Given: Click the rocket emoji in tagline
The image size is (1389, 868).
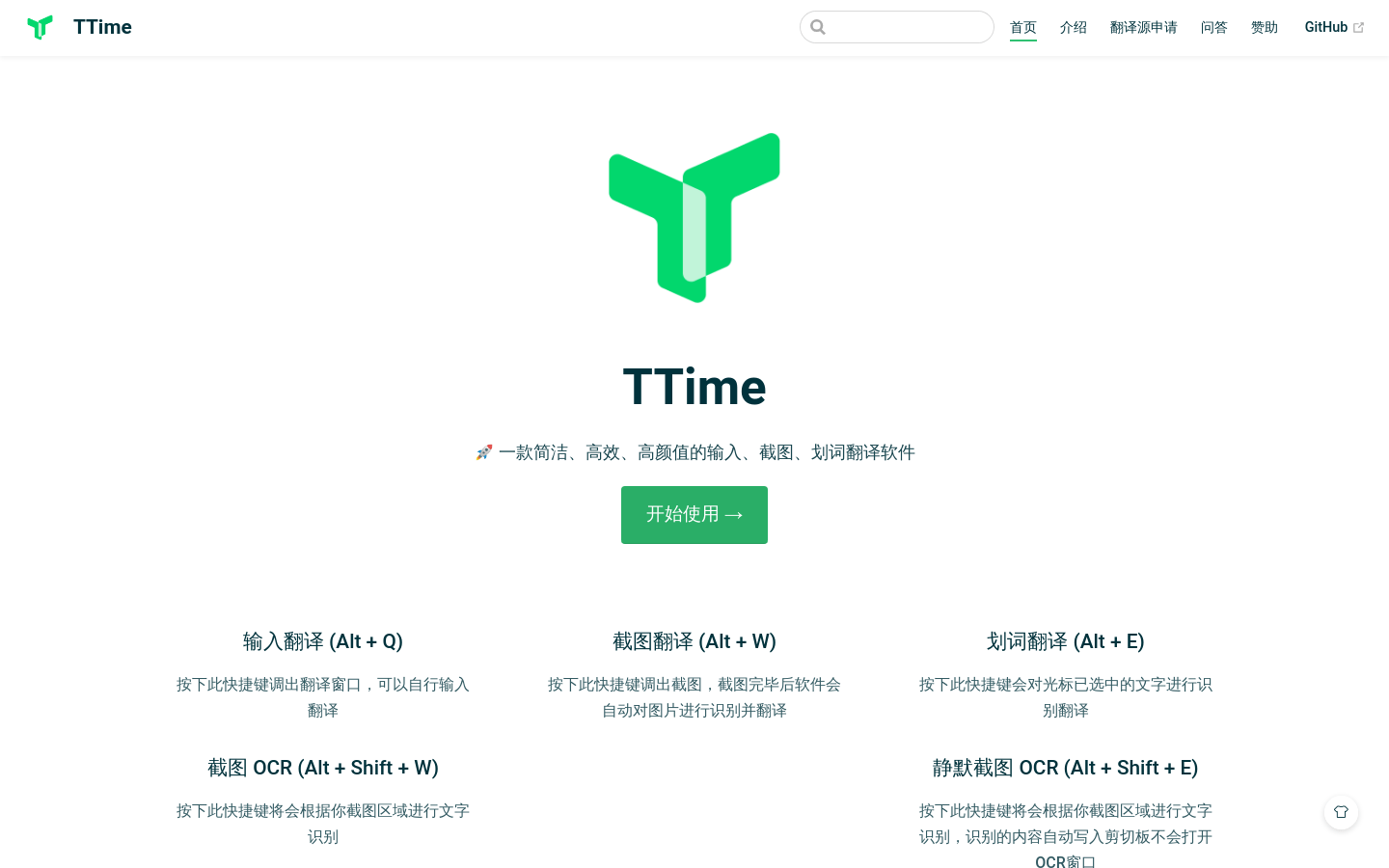Looking at the screenshot, I should pos(484,452).
